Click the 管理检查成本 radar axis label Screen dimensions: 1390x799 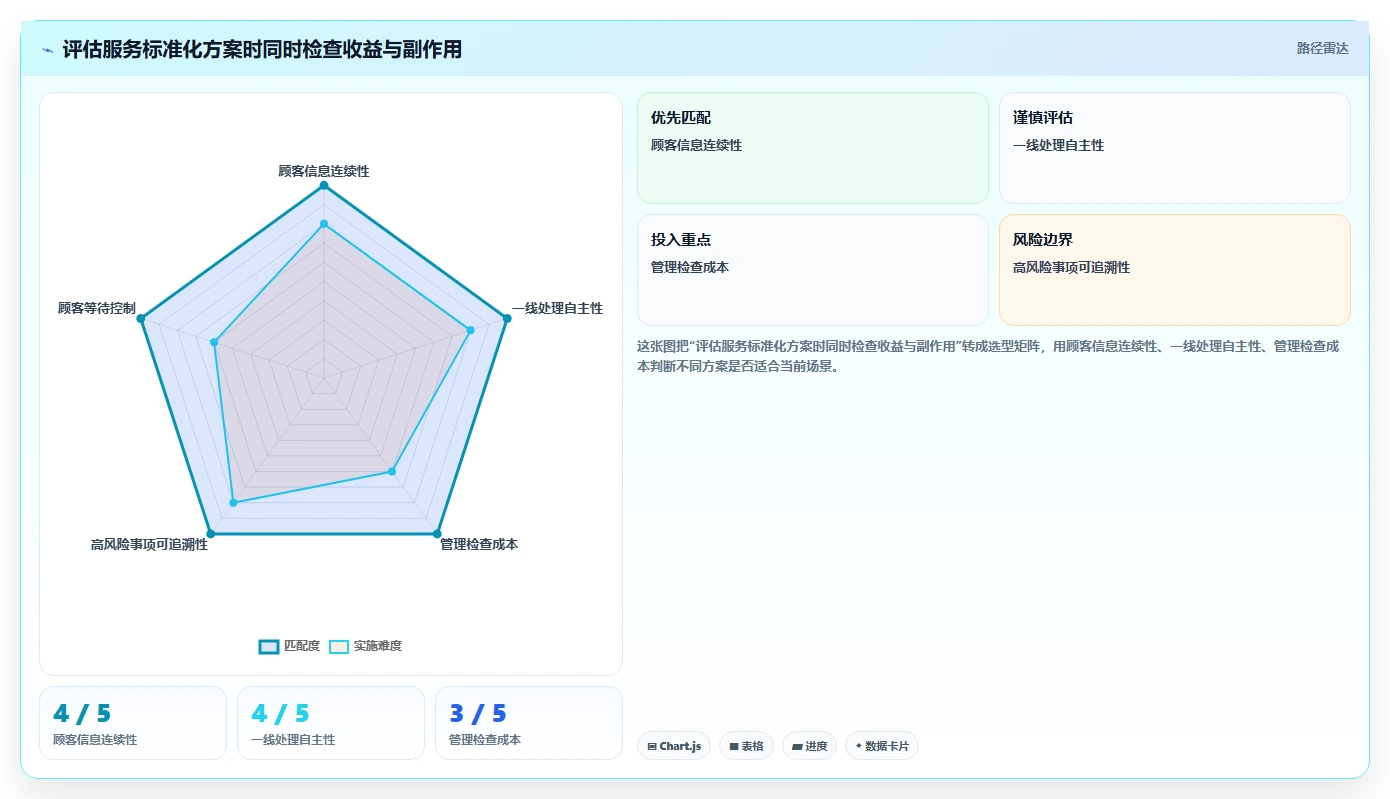(x=479, y=544)
